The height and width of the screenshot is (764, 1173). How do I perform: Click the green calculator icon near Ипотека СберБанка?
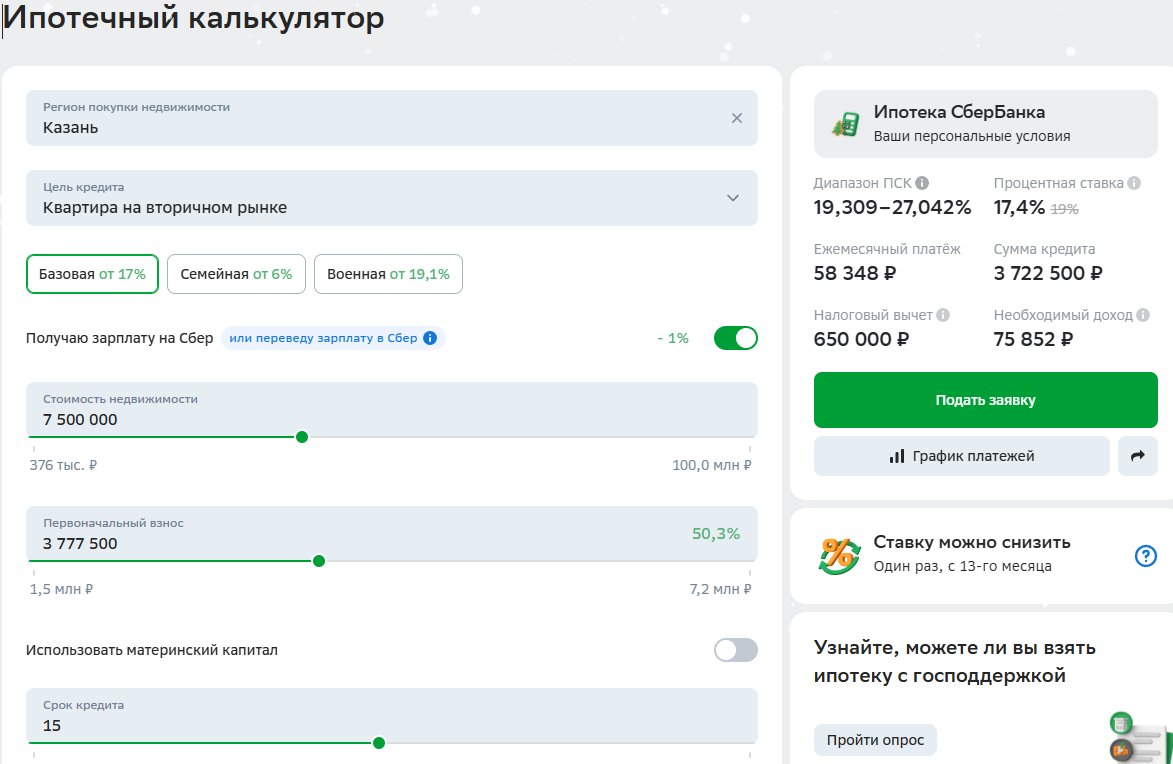845,122
